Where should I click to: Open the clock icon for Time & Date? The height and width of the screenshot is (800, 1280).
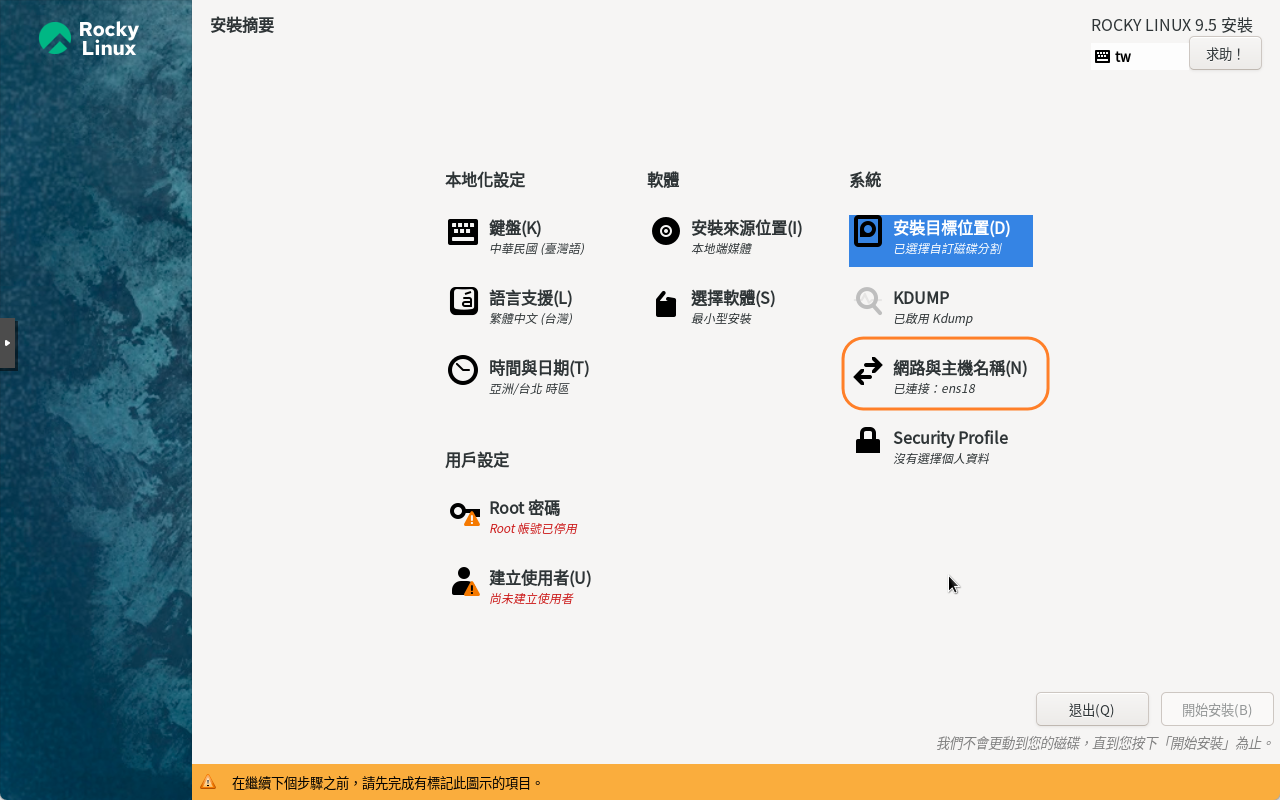462,370
